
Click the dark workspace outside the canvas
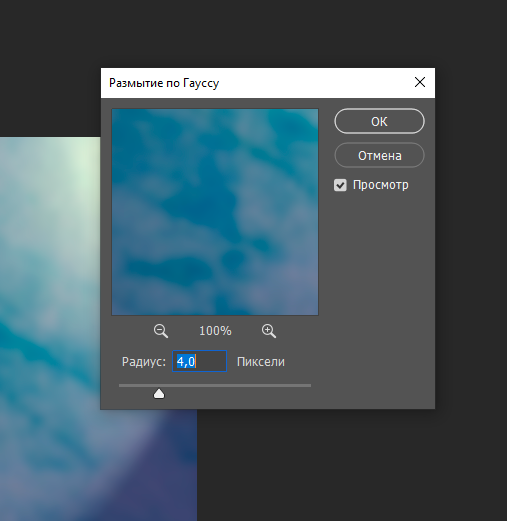point(350,467)
